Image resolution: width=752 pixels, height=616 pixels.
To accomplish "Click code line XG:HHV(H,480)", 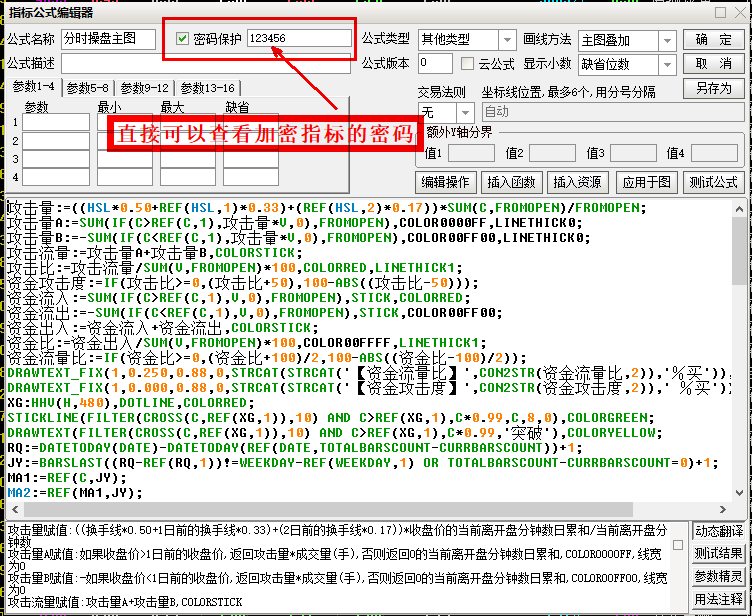I will [x=130, y=403].
